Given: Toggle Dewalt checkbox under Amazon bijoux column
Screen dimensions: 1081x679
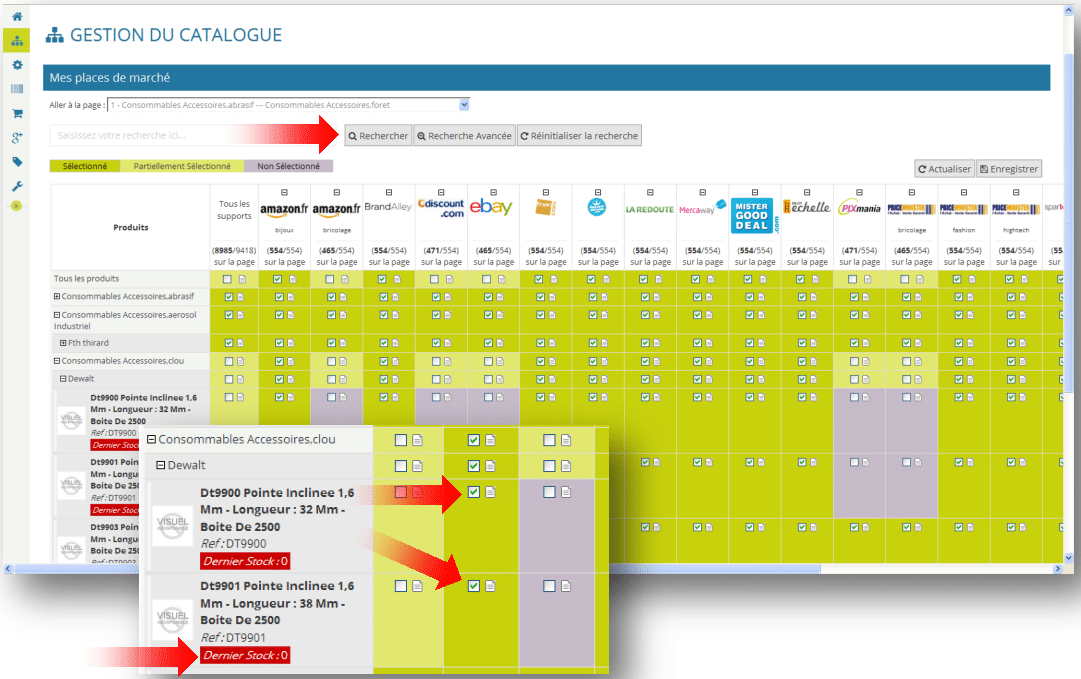Looking at the screenshot, I should pos(279,379).
